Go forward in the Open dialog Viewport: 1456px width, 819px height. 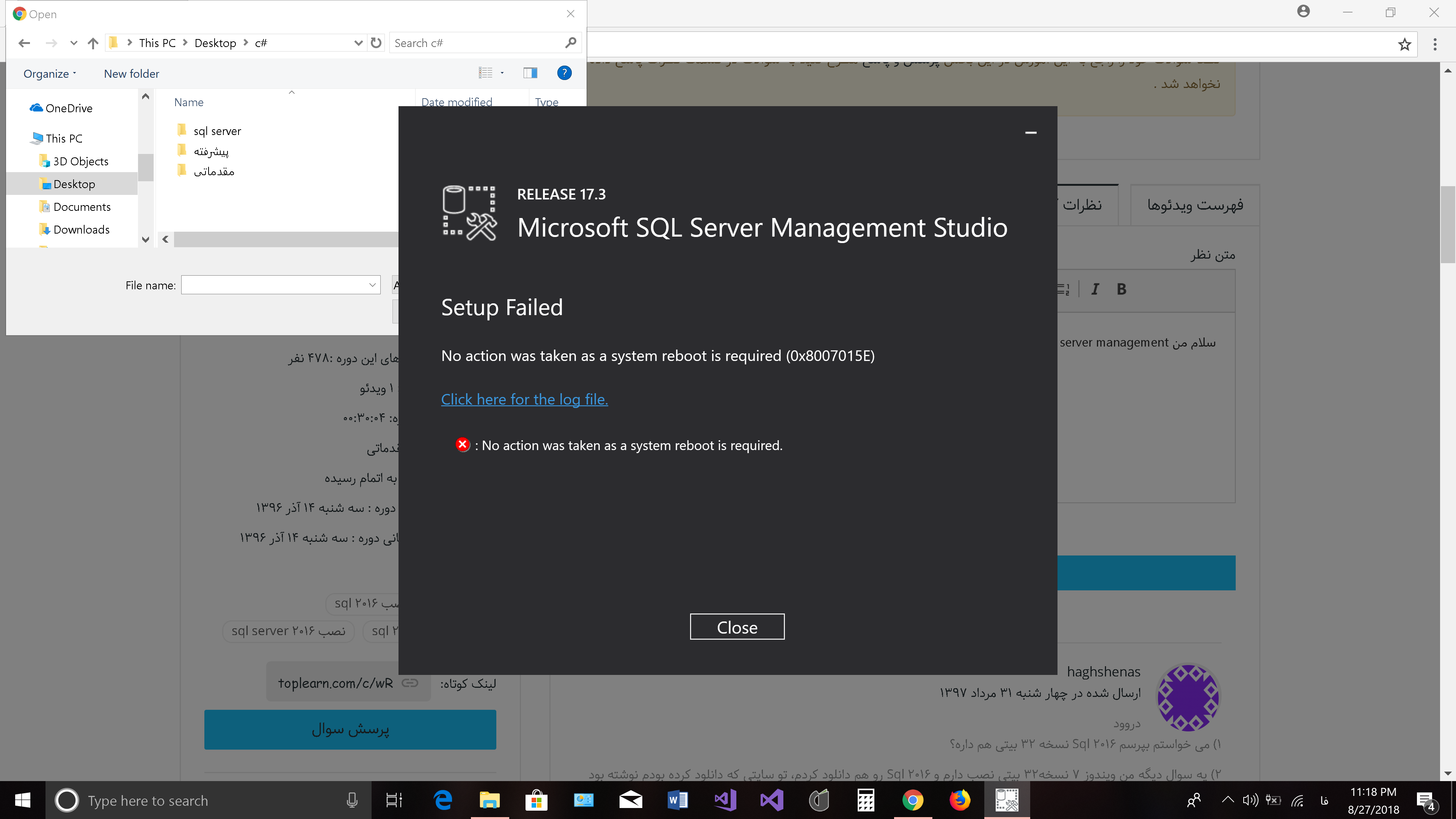(52, 43)
